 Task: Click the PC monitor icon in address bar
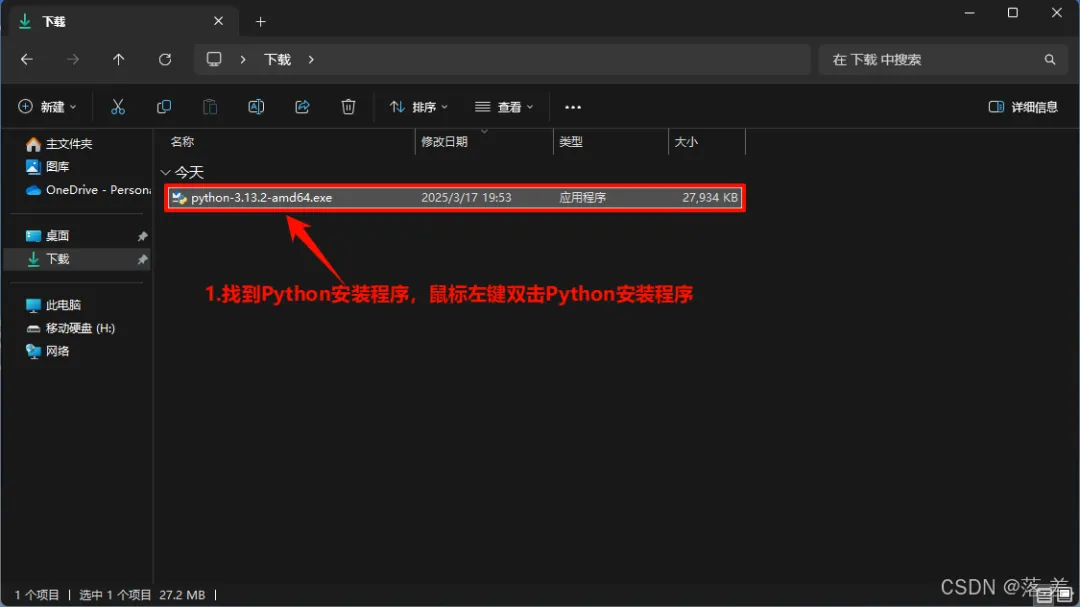point(214,59)
